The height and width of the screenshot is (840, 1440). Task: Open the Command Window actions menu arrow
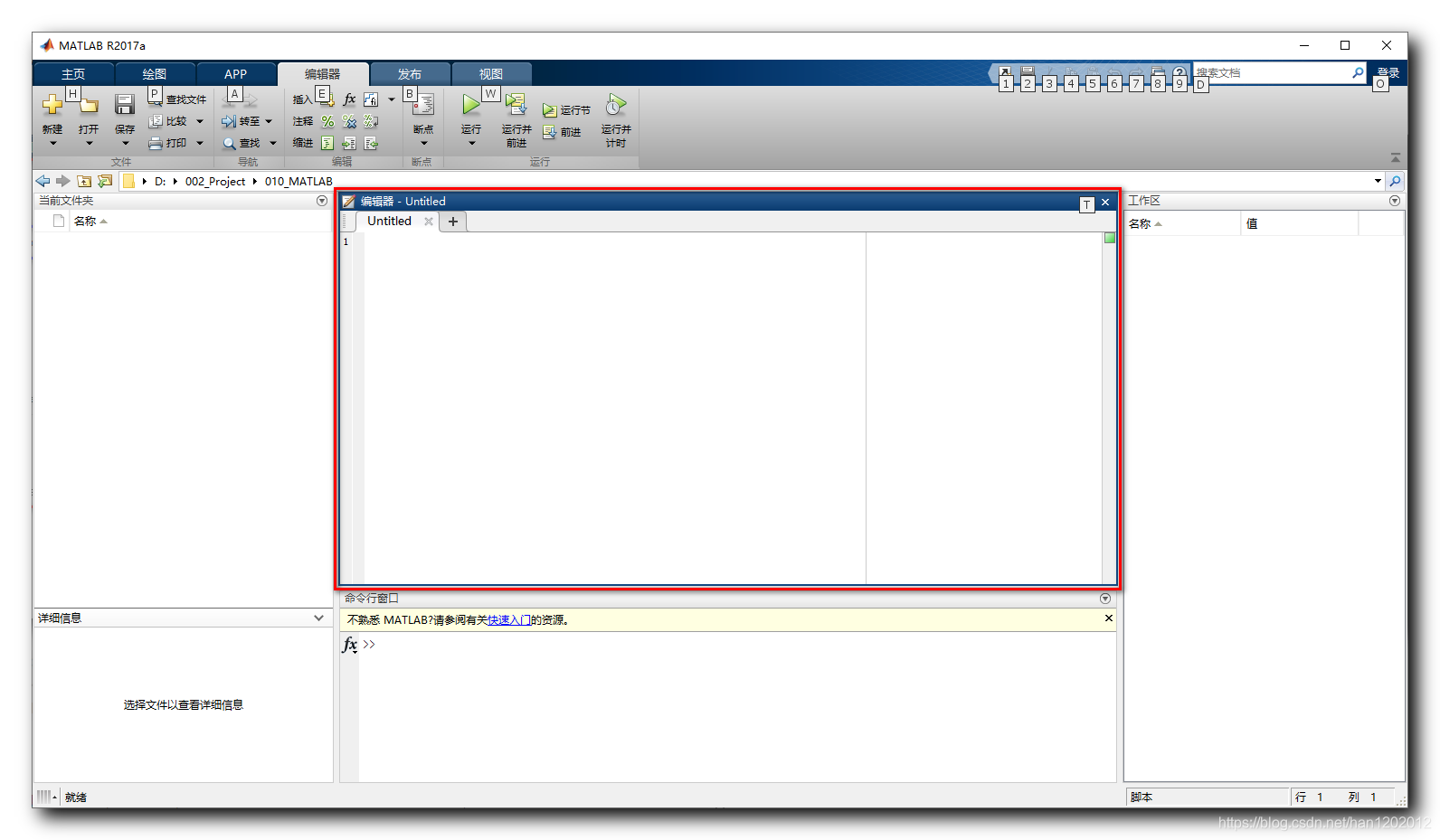point(1104,599)
